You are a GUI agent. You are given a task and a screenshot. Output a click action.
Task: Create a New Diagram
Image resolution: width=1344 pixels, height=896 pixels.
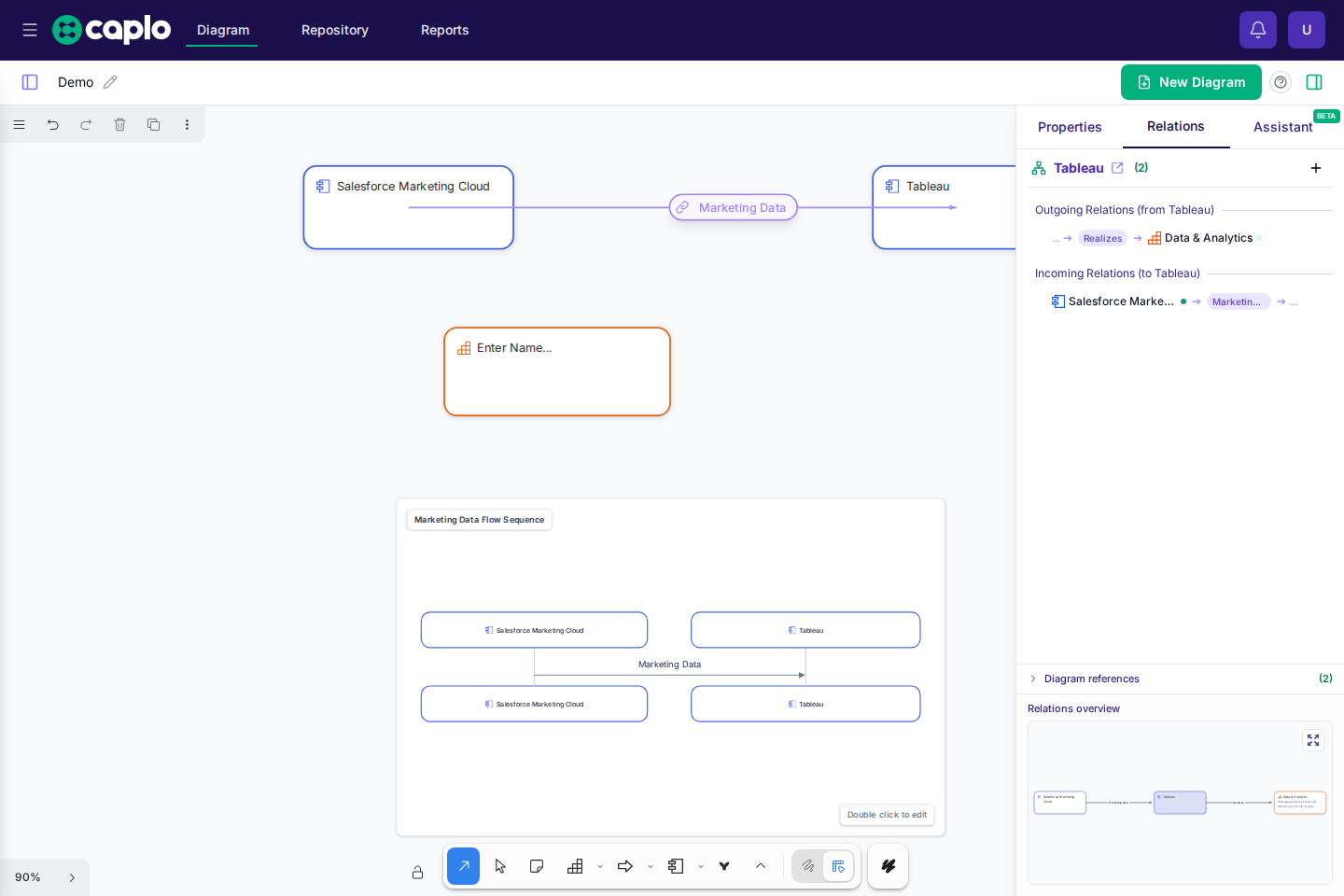1191,82
